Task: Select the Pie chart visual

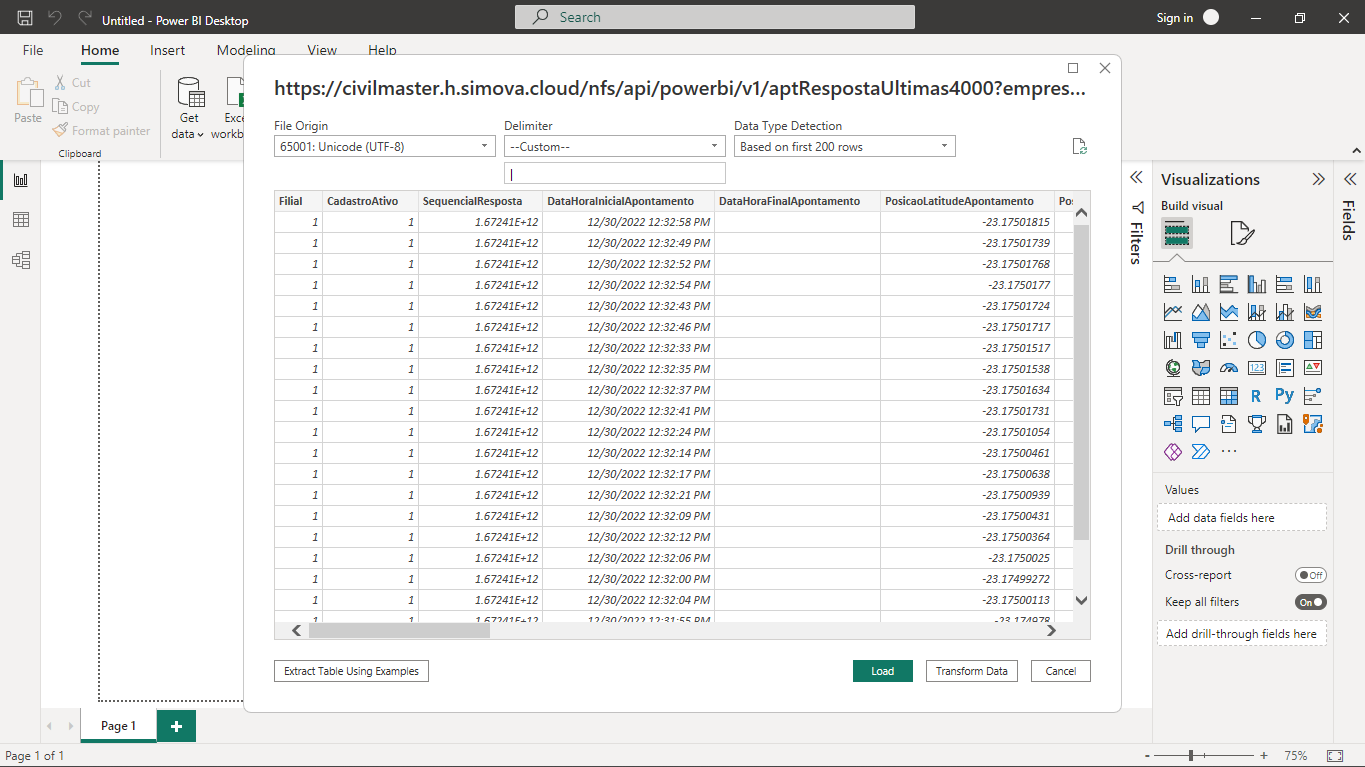Action: (x=1257, y=340)
